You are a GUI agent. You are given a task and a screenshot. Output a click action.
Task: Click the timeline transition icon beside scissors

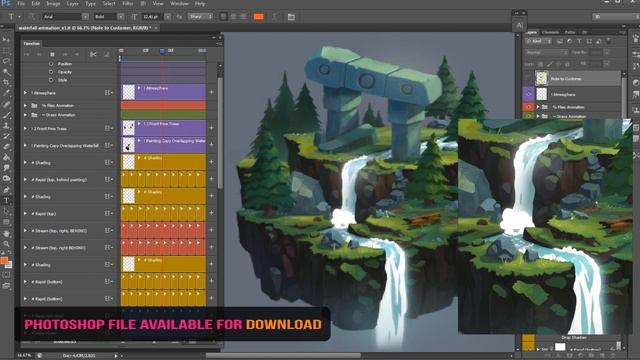(106, 54)
